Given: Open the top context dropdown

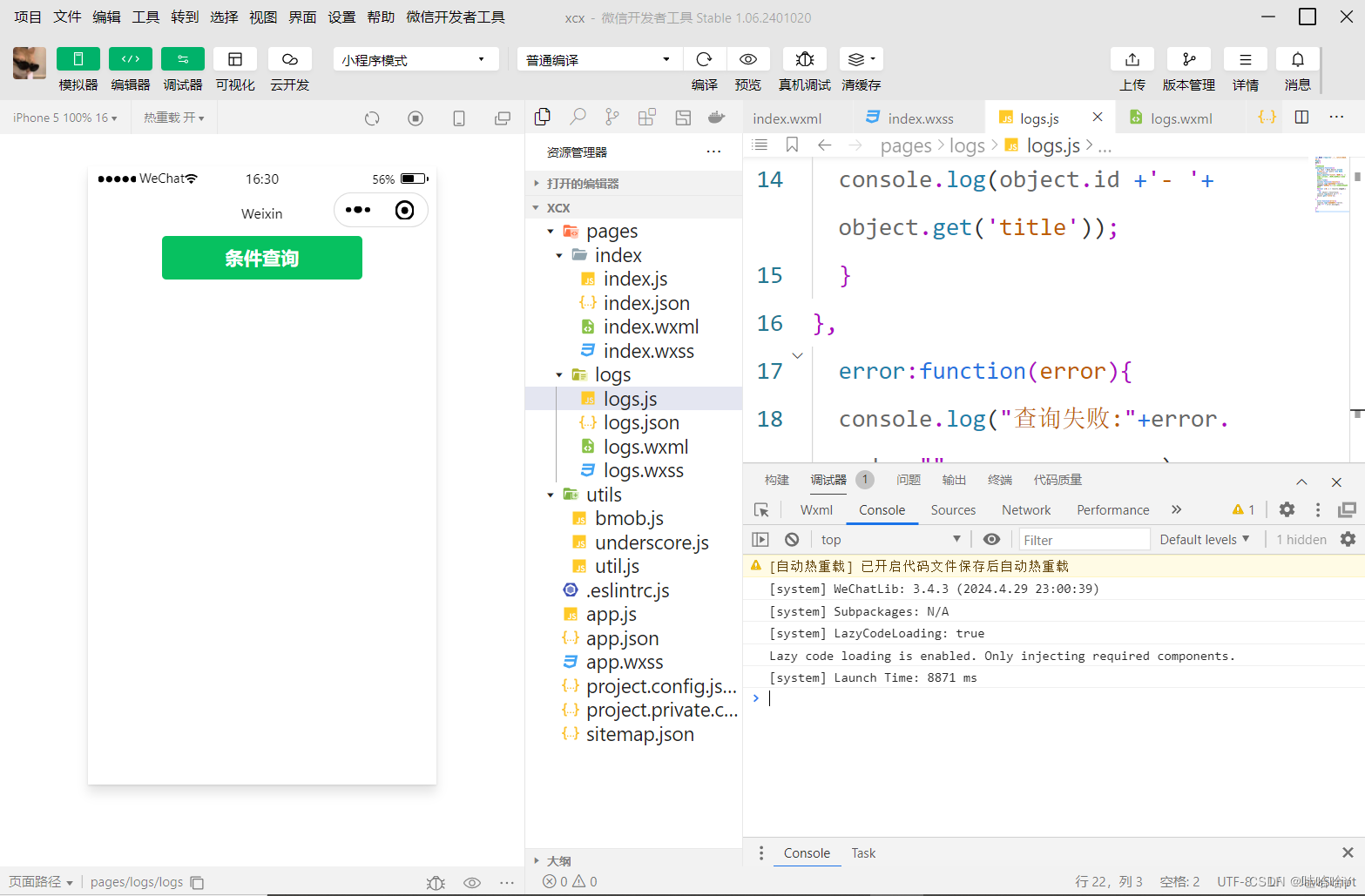Looking at the screenshot, I should click(x=890, y=540).
